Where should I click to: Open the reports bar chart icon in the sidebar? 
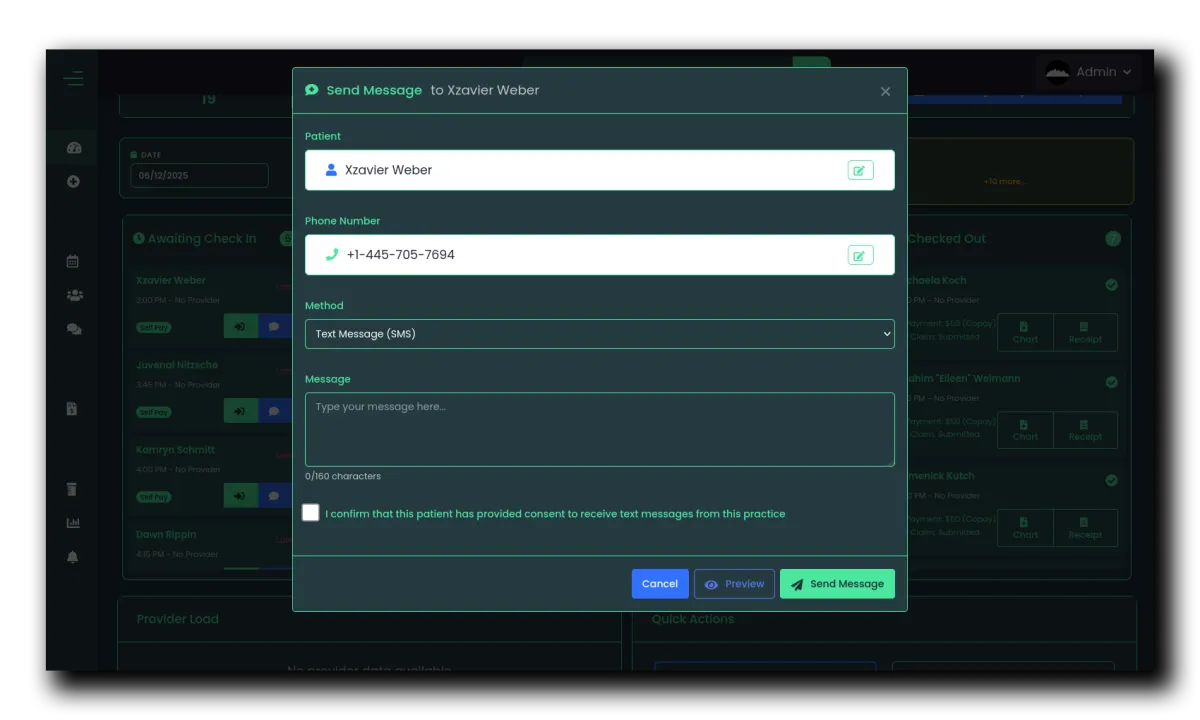pyautogui.click(x=73, y=523)
